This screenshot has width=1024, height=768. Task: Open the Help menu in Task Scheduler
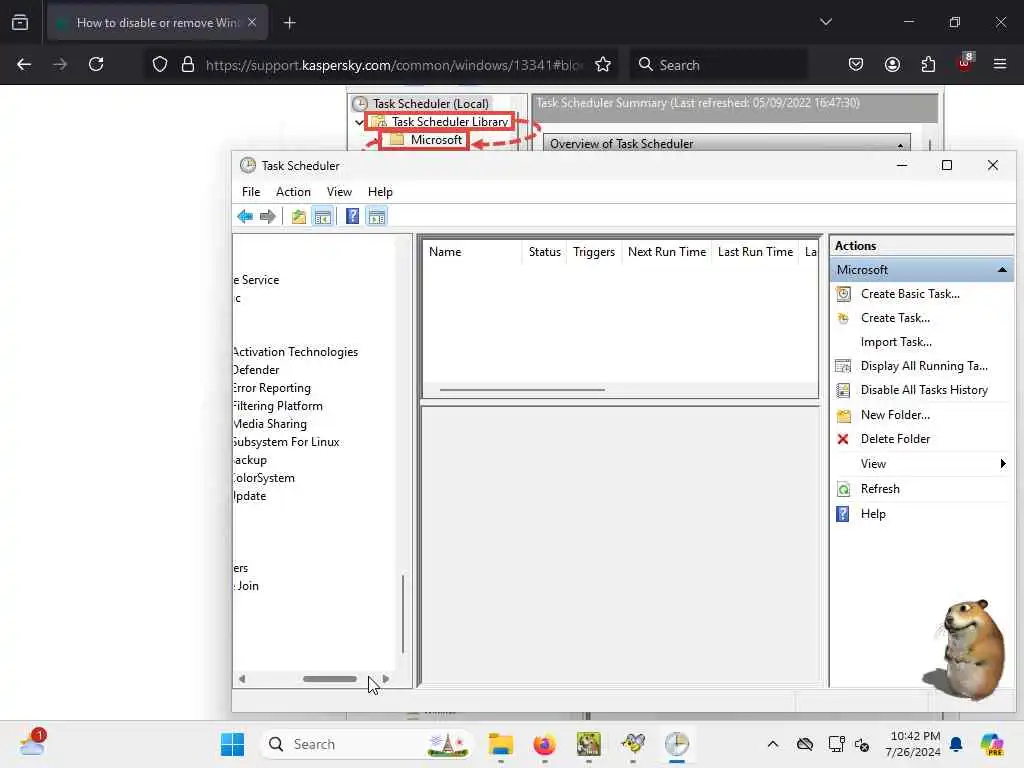(x=380, y=191)
